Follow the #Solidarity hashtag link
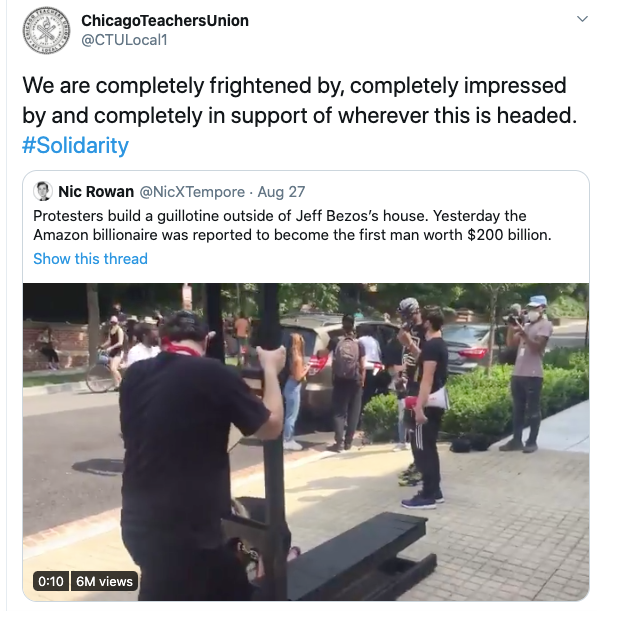 click(75, 145)
